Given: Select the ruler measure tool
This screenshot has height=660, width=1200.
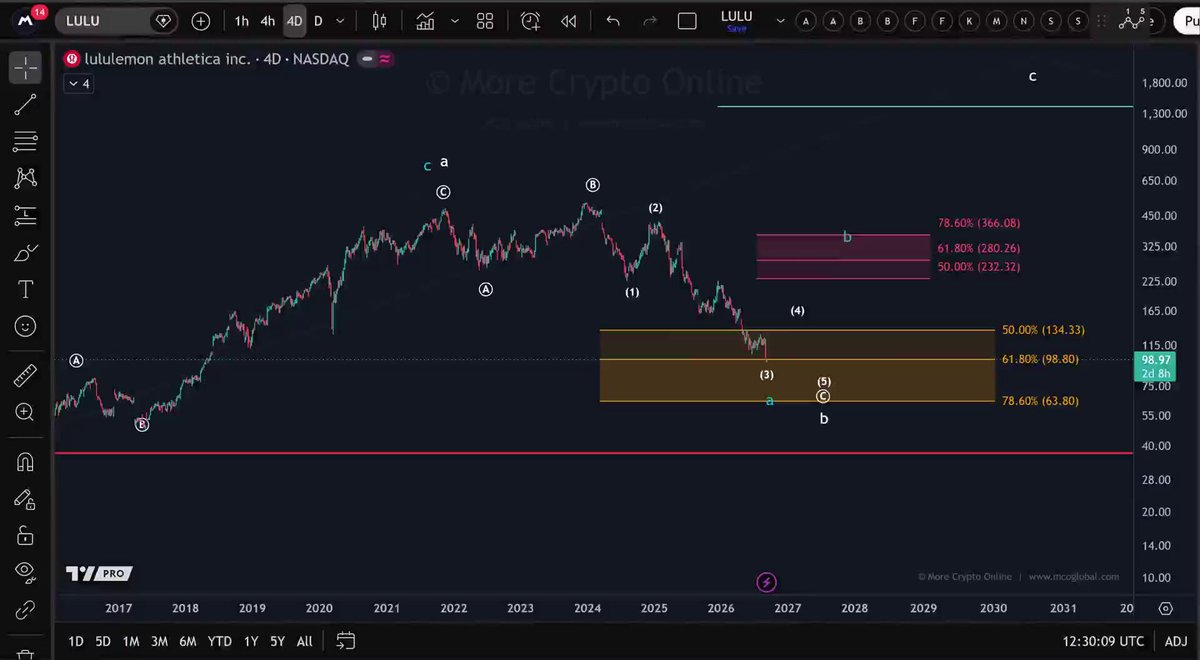Looking at the screenshot, I should click(x=25, y=376).
